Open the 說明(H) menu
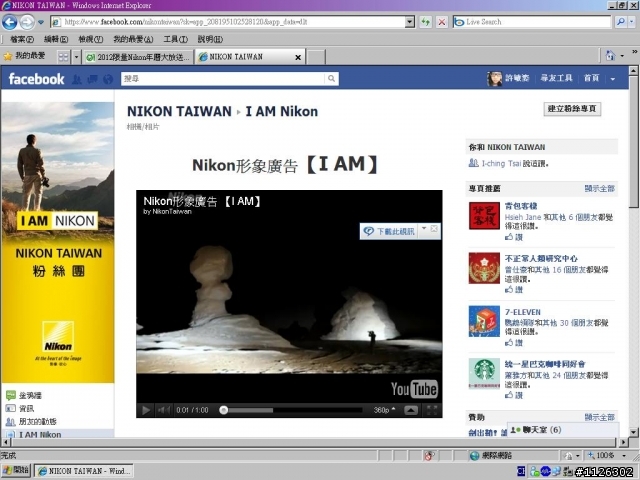 (210, 39)
